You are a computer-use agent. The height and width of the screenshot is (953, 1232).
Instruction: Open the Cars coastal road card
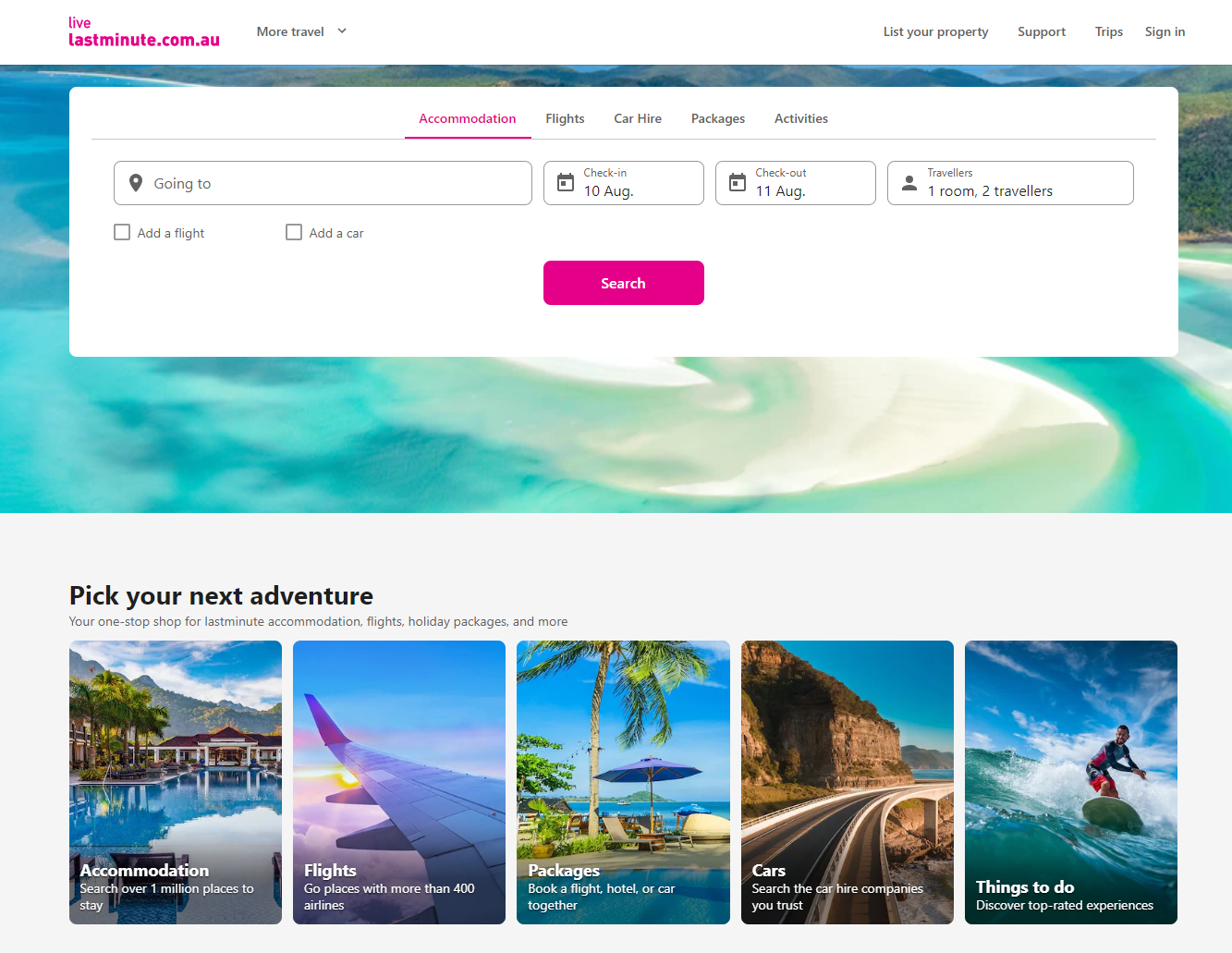(848, 782)
